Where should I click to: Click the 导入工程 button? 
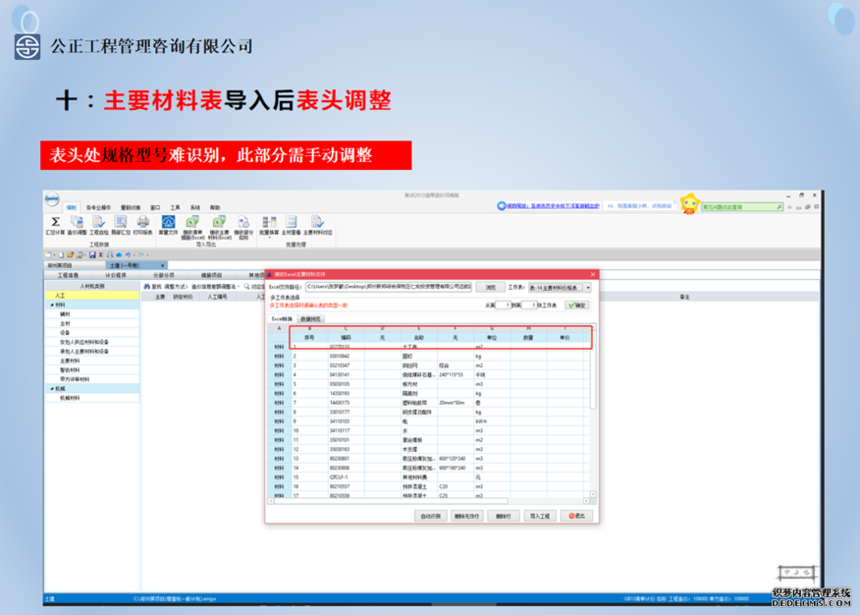540,516
